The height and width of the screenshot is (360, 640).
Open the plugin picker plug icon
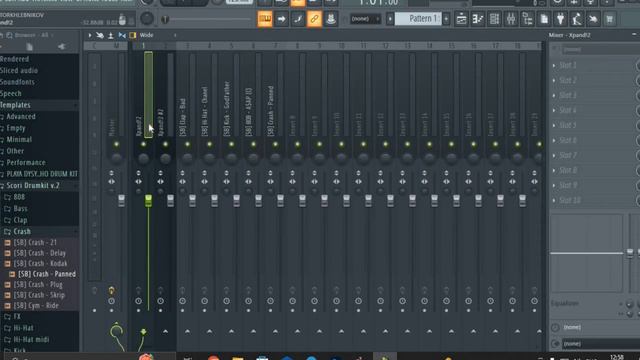tap(560, 19)
